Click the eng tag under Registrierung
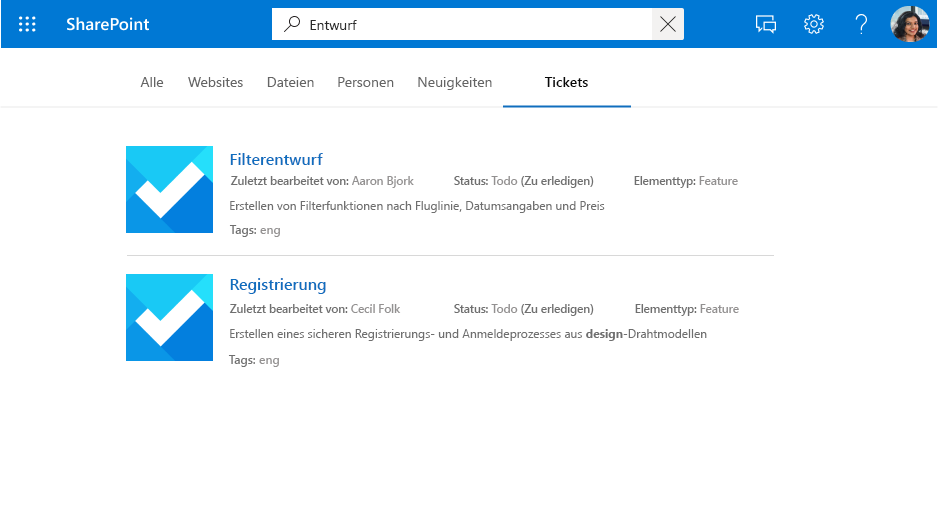This screenshot has width=938, height=518. 269,360
